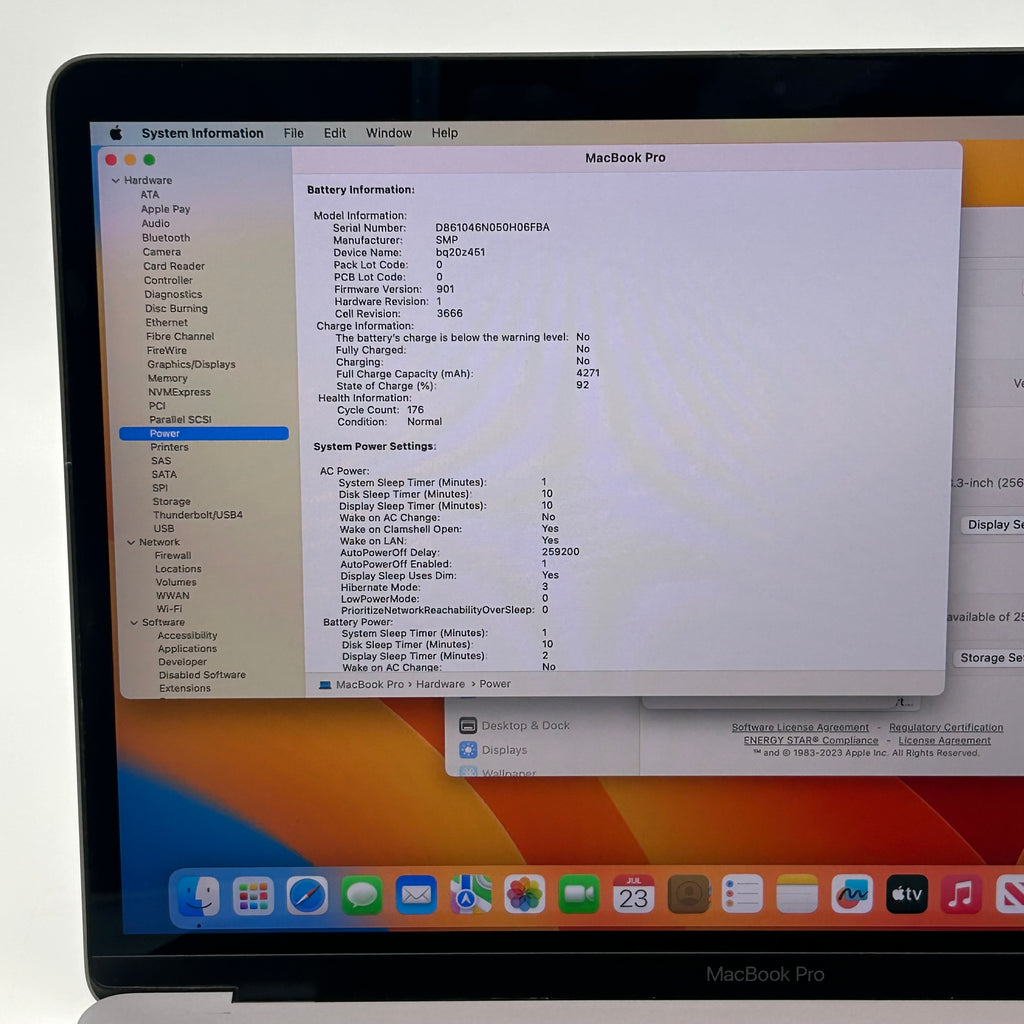Launch Safari from the Dock
This screenshot has width=1024, height=1024.
point(307,895)
